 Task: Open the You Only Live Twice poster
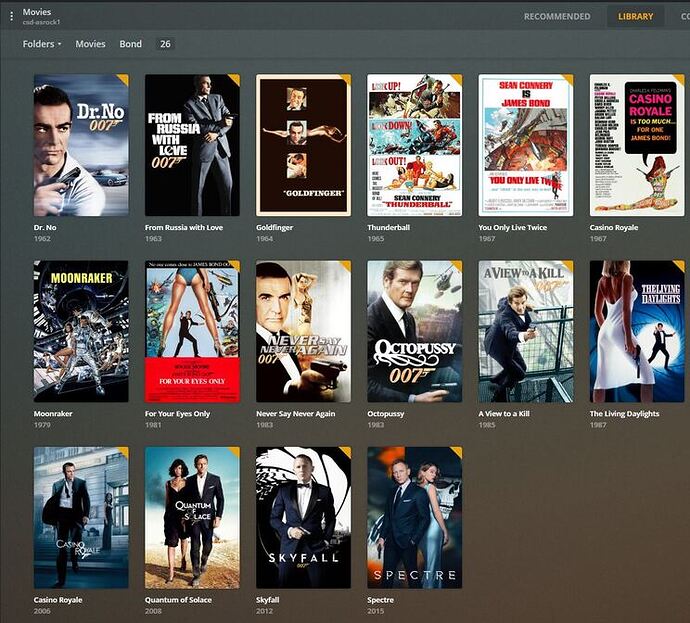coord(526,145)
